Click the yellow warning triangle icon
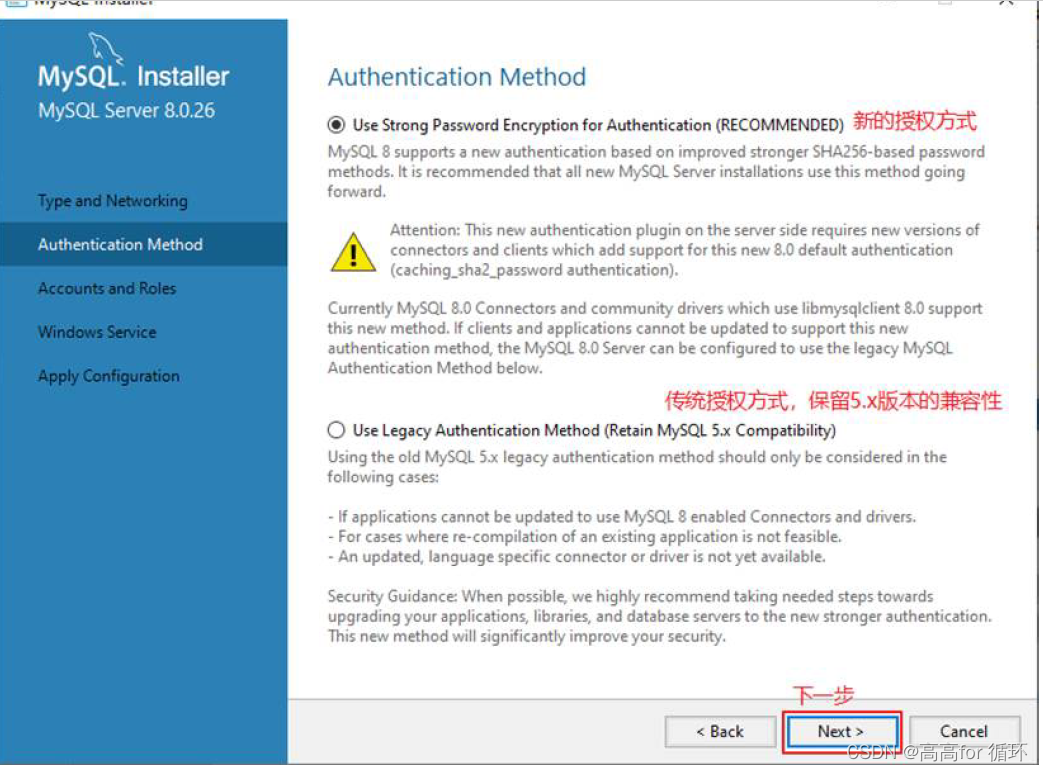This screenshot has height=771, width=1043. 353,252
